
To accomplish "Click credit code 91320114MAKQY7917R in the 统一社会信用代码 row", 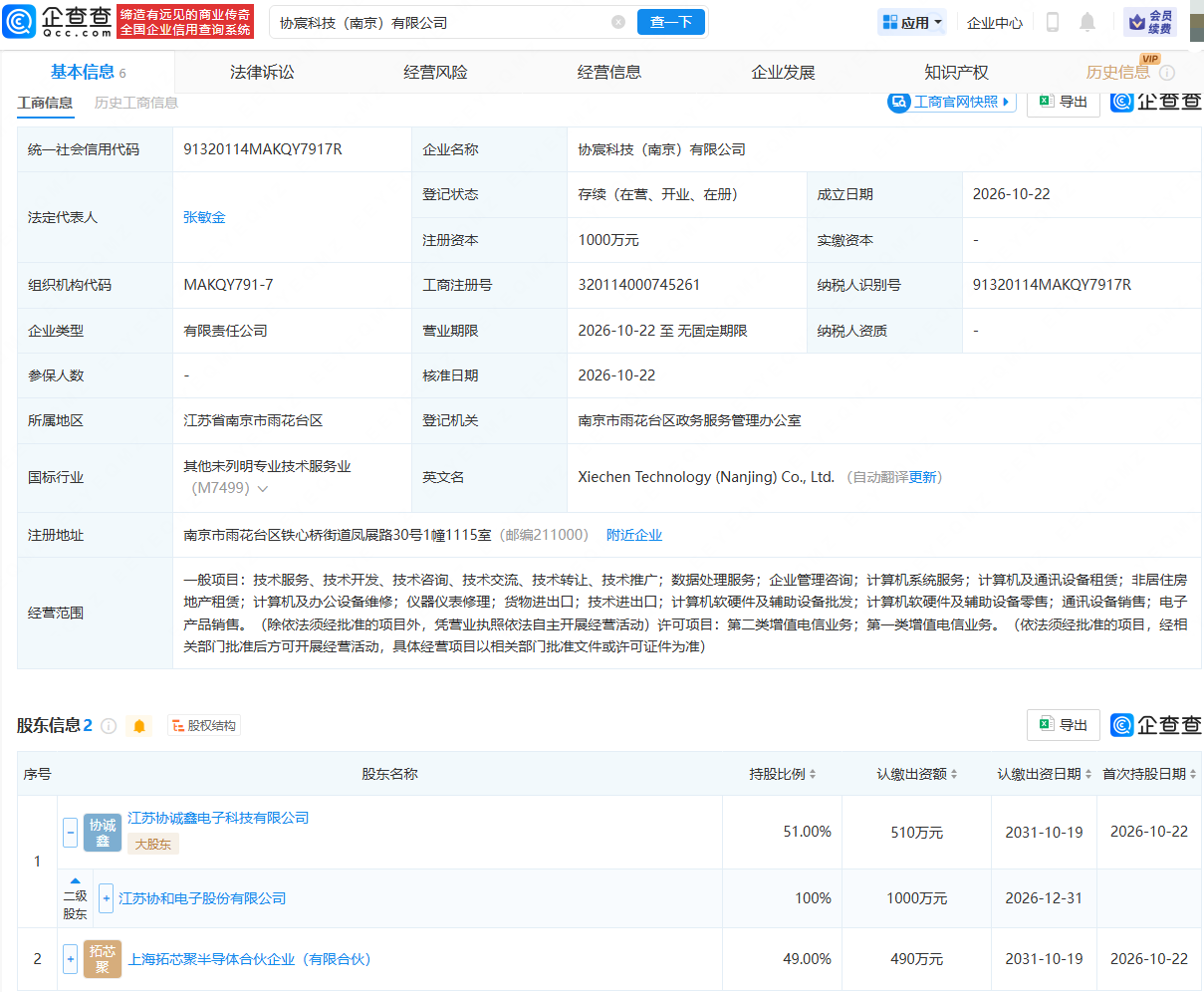I will point(263,149).
